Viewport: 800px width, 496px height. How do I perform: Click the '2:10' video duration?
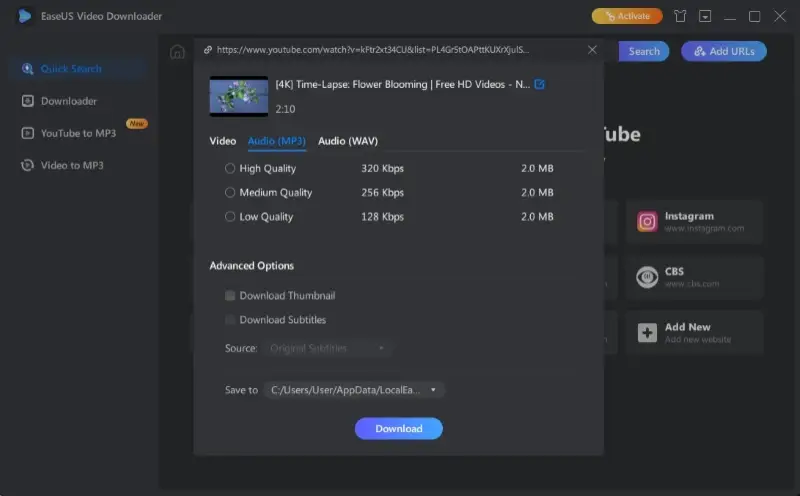pyautogui.click(x=285, y=109)
